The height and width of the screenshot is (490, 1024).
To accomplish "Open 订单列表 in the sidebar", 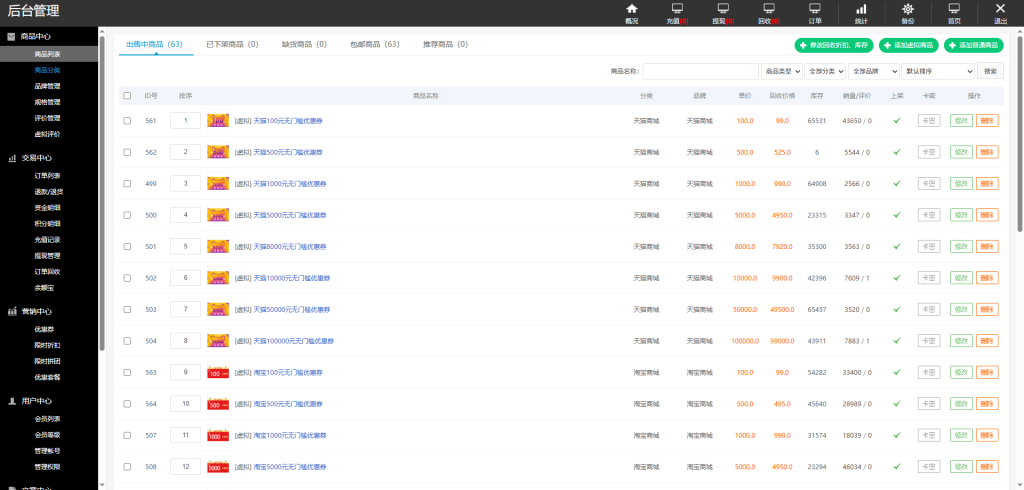I will pos(48,176).
